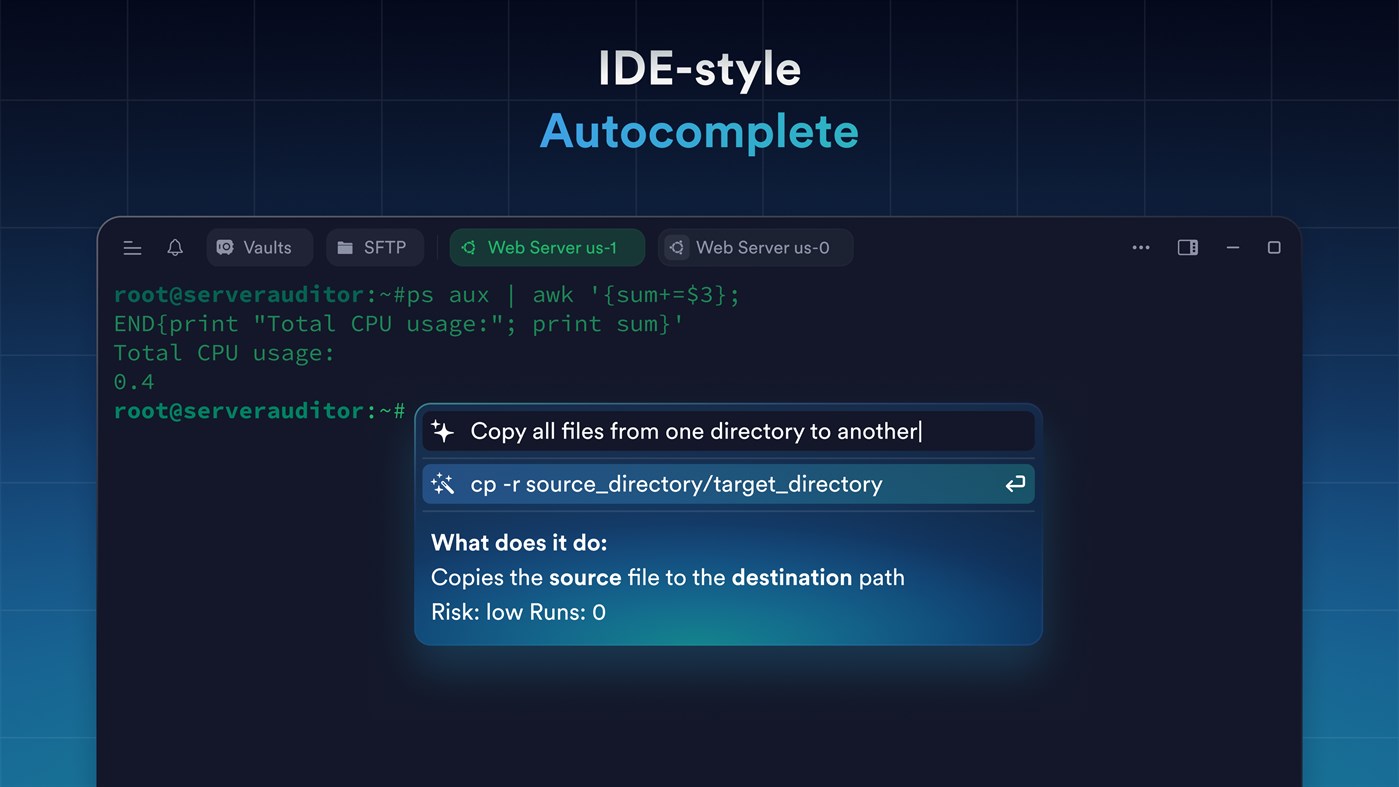Toggle the side panel layout icon
The height and width of the screenshot is (787, 1399).
(x=1188, y=248)
